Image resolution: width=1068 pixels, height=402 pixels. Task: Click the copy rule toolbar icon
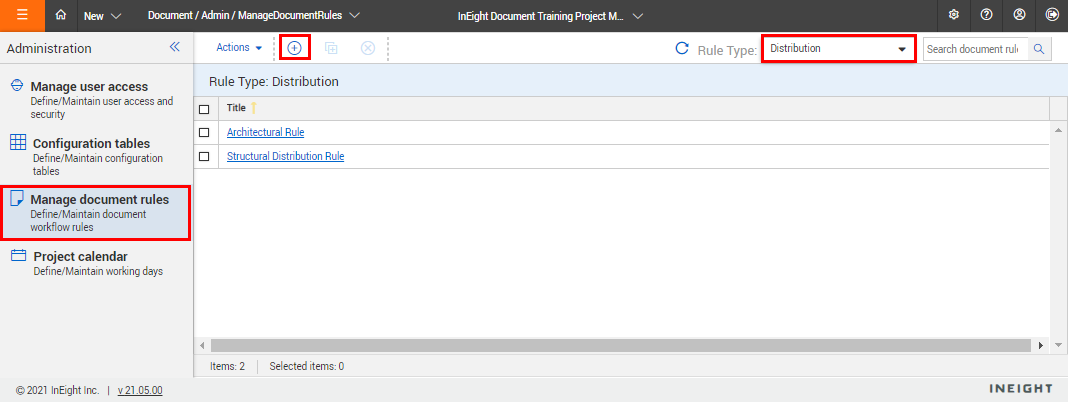click(332, 48)
